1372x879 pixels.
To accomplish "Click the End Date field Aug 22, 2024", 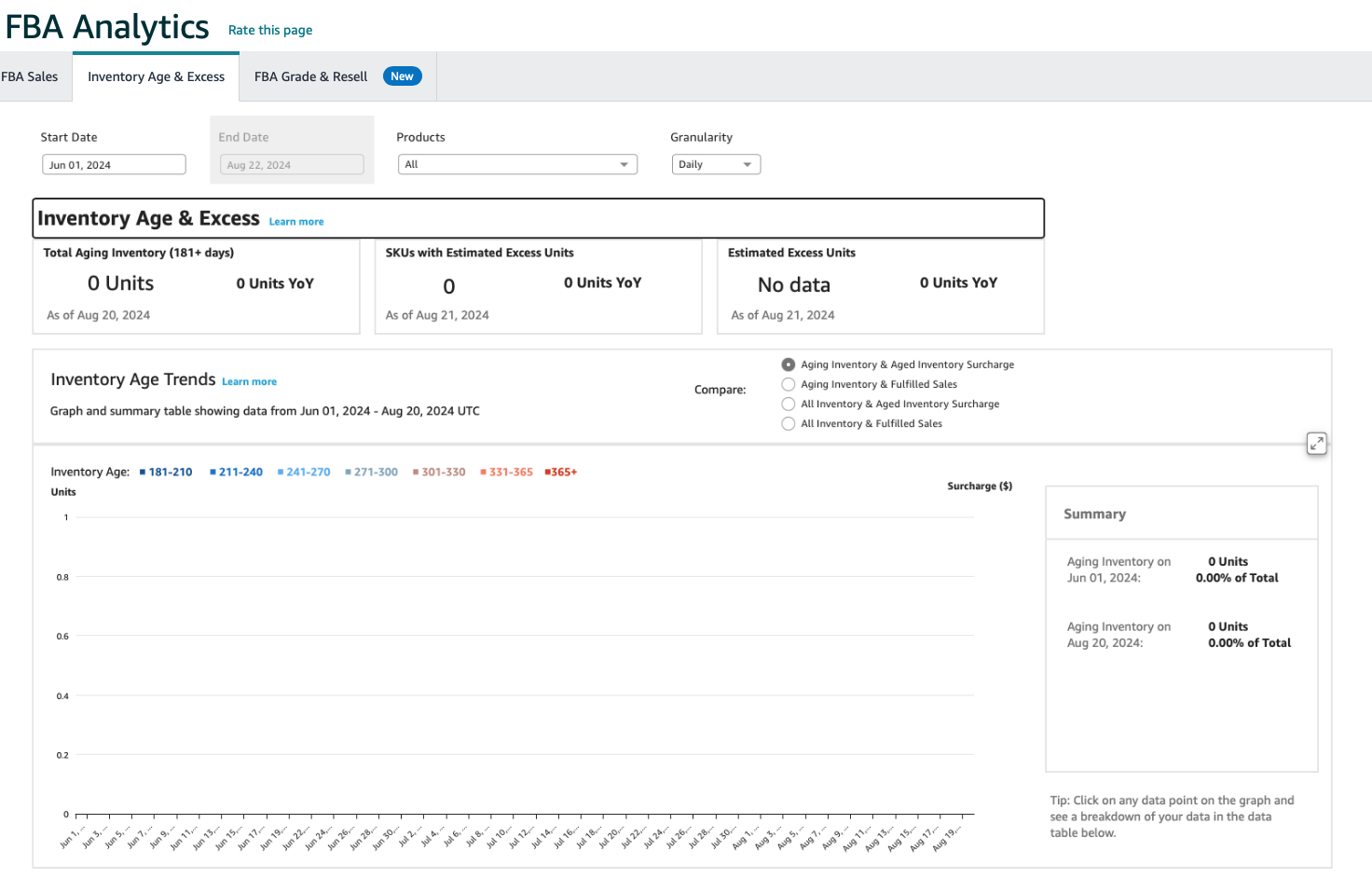I will point(292,165).
